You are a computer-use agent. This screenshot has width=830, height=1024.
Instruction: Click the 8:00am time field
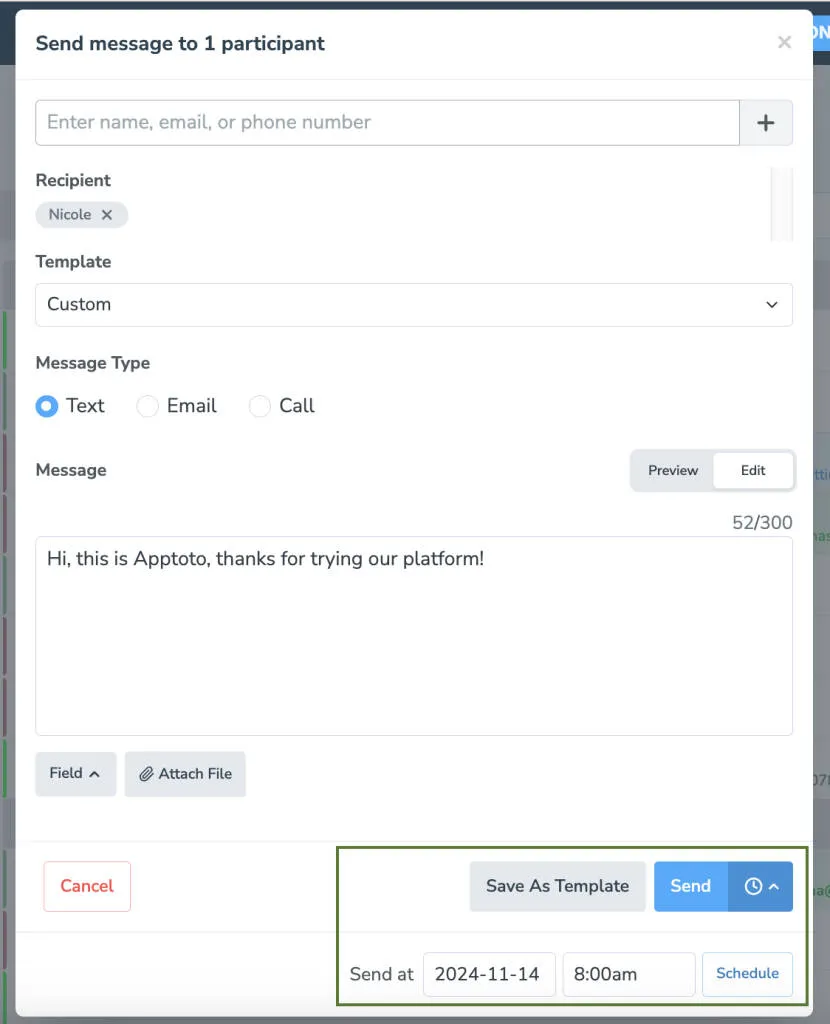coord(628,973)
